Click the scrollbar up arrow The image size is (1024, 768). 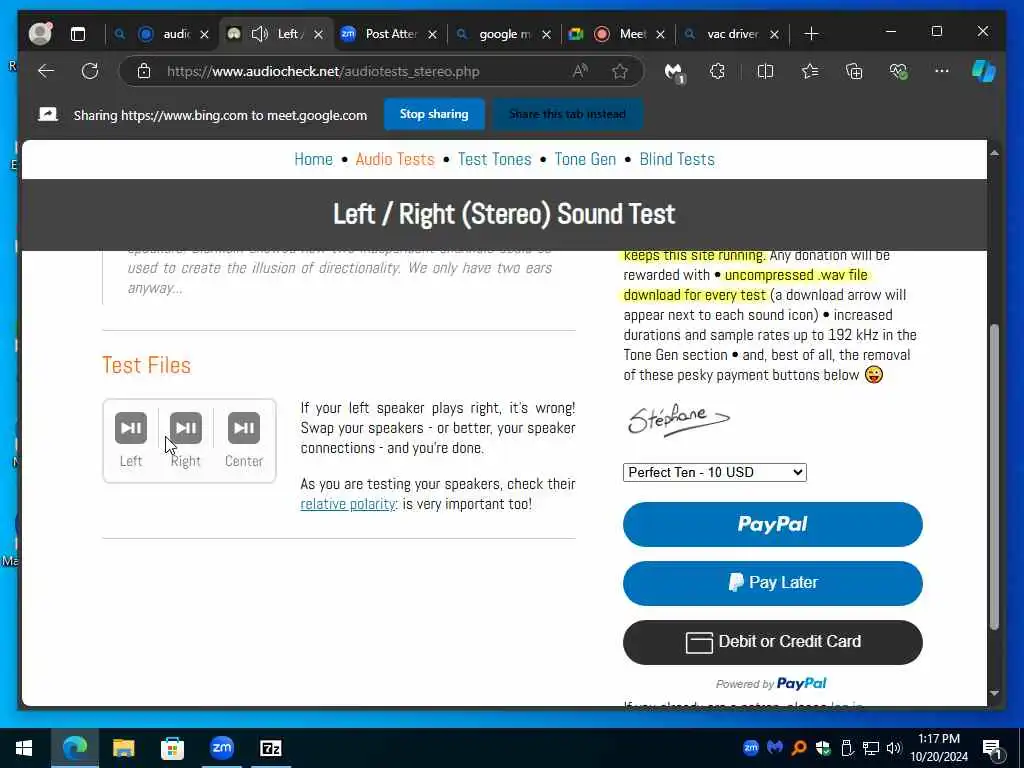pyautogui.click(x=994, y=153)
